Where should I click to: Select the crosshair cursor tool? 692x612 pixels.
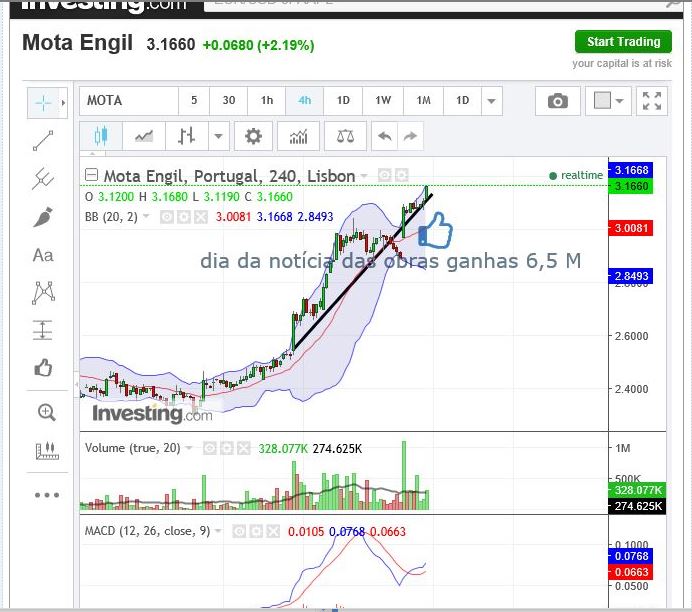pyautogui.click(x=43, y=103)
